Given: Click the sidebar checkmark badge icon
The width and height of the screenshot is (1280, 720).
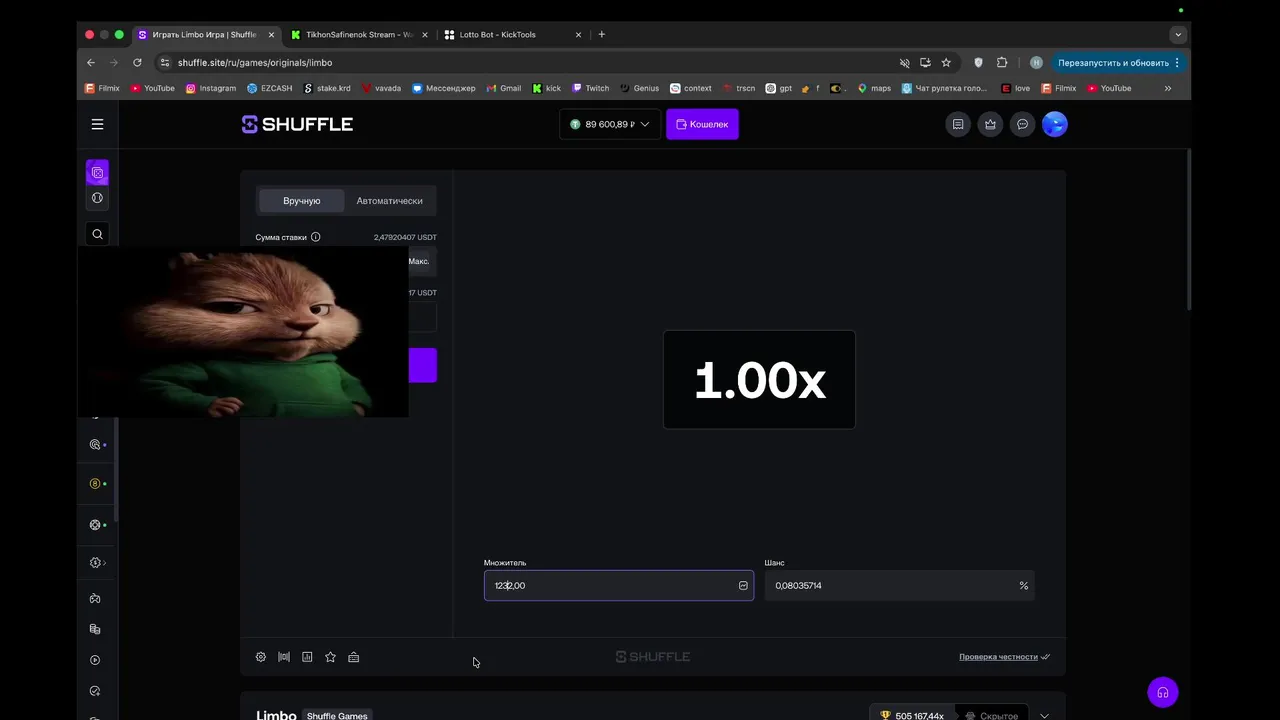Looking at the screenshot, I should pos(95,691).
